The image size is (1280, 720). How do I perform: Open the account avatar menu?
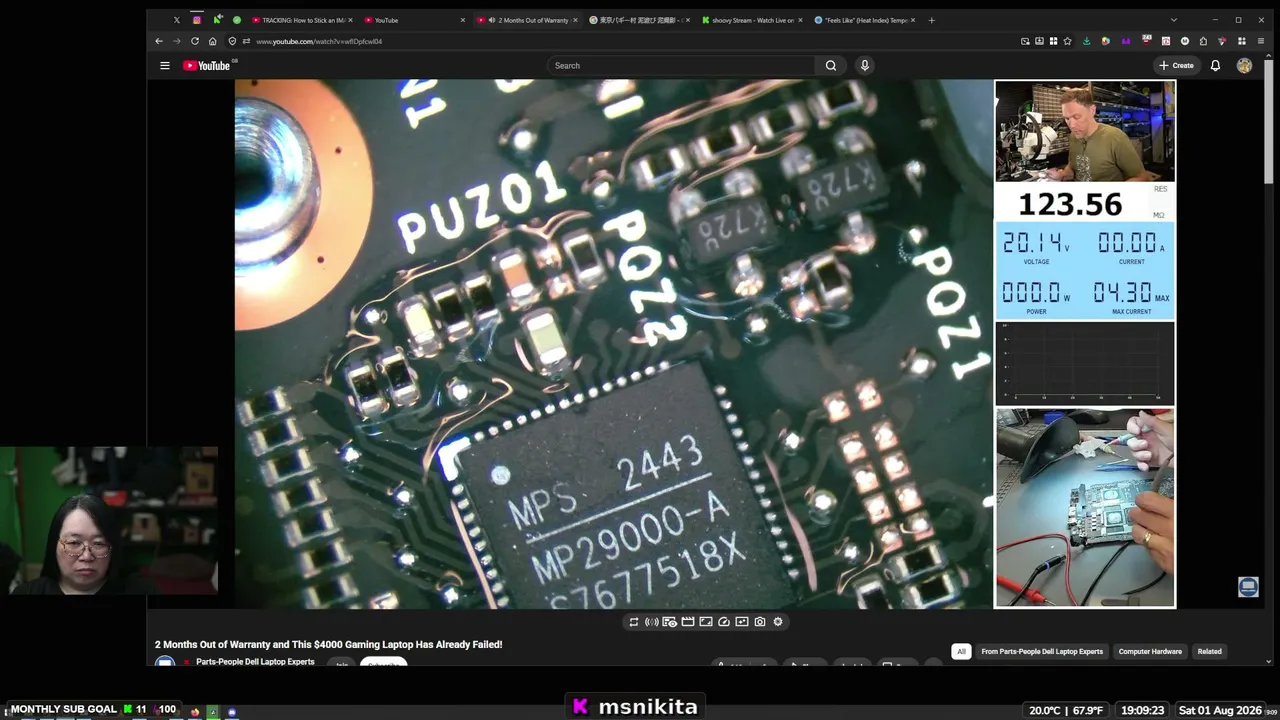[1244, 66]
